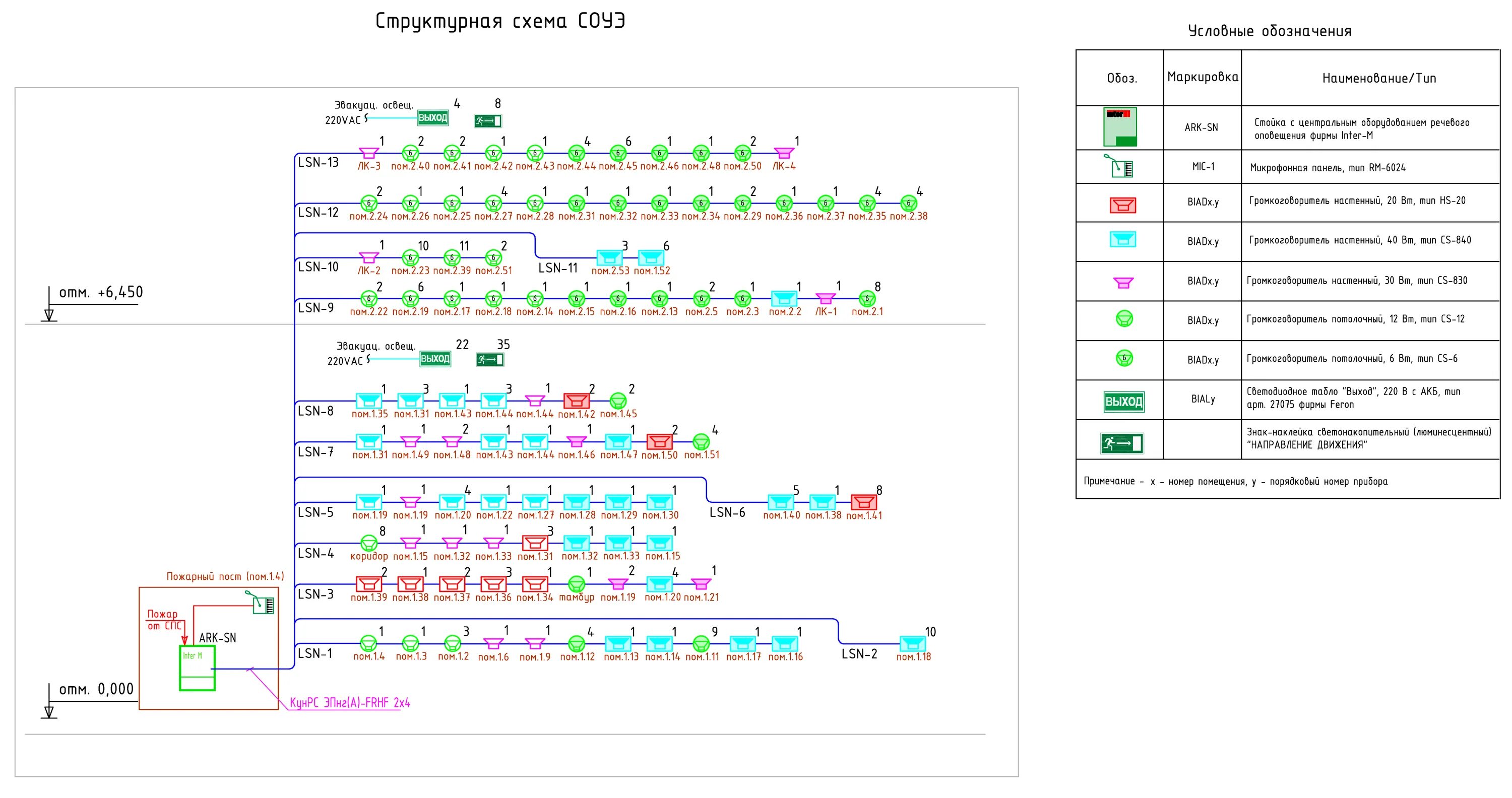
Task: Select the LSN-5 line label
Action: click(316, 513)
